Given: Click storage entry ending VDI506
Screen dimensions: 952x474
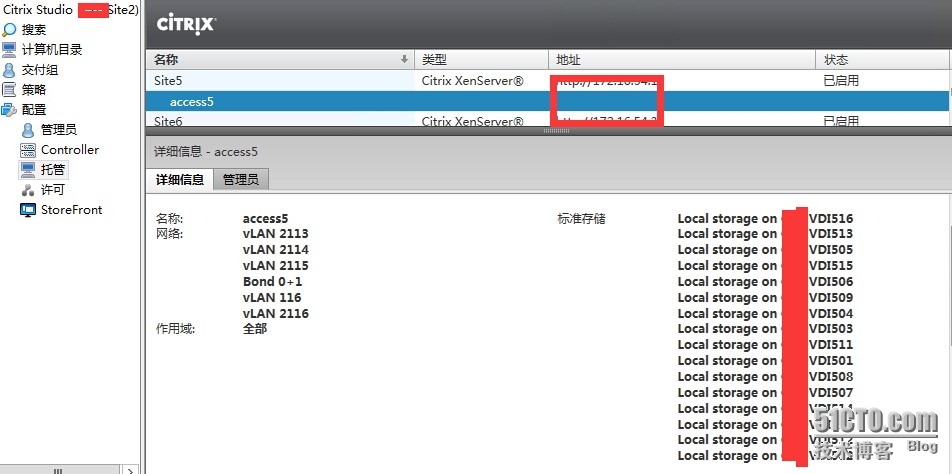Looking at the screenshot, I should [765, 282].
